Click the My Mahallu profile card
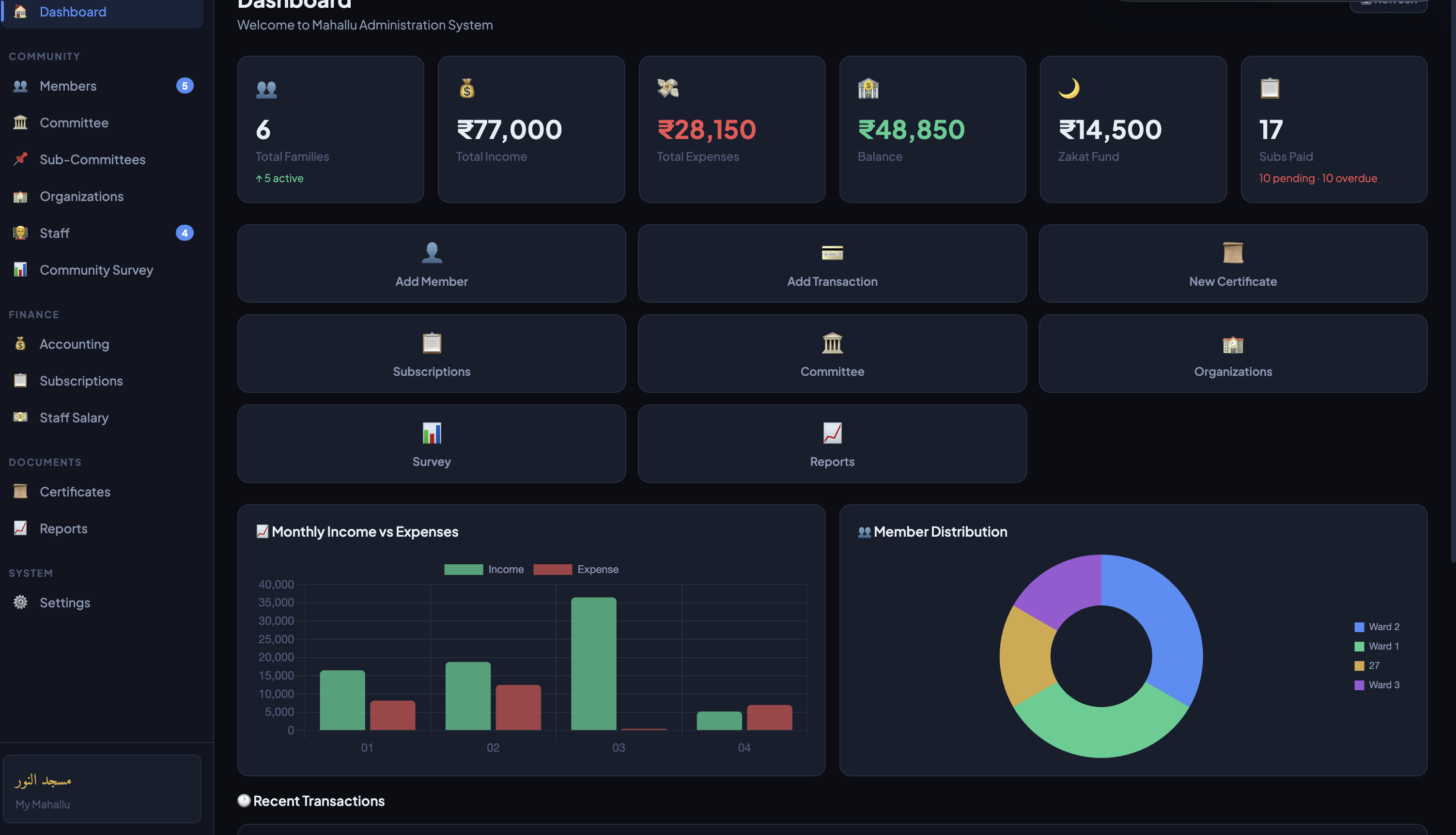 (x=102, y=789)
